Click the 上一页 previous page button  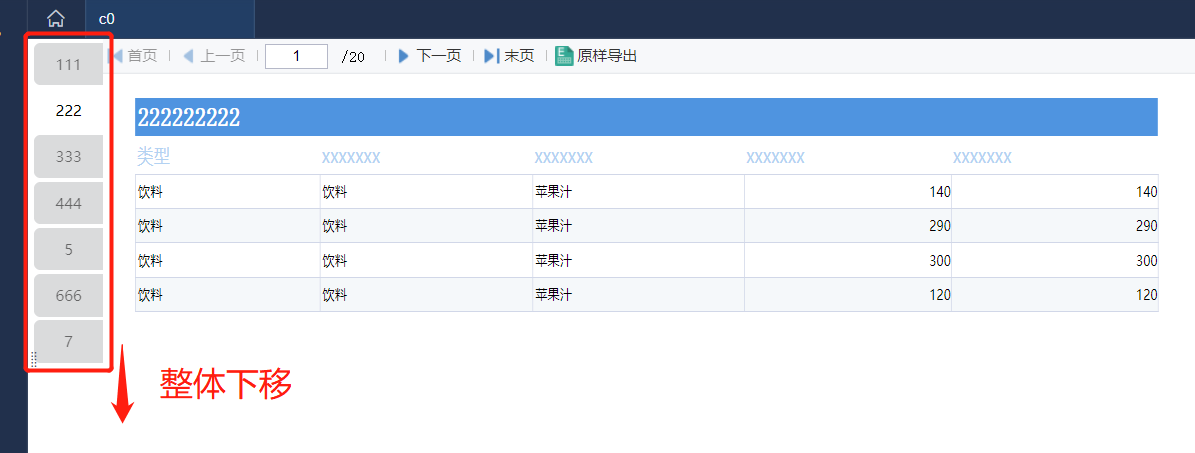pos(214,56)
